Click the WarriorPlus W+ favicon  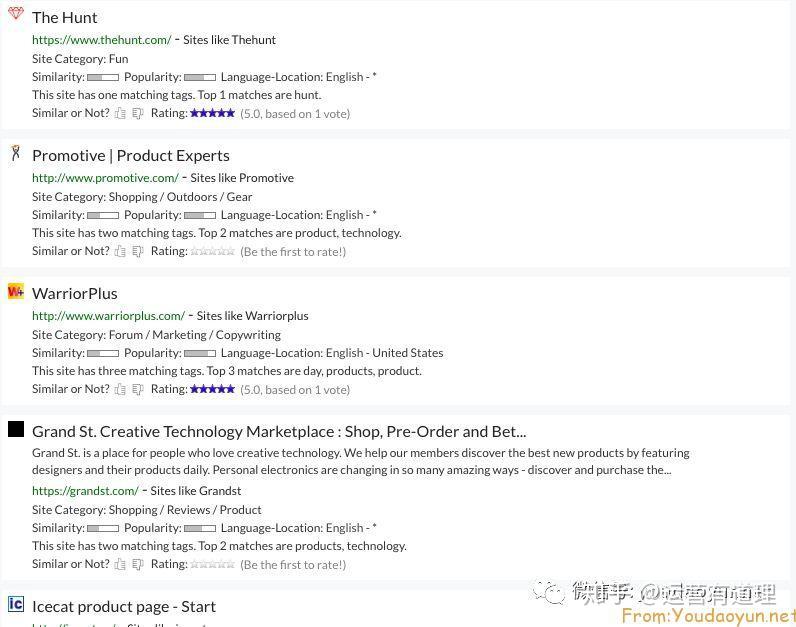click(16, 291)
